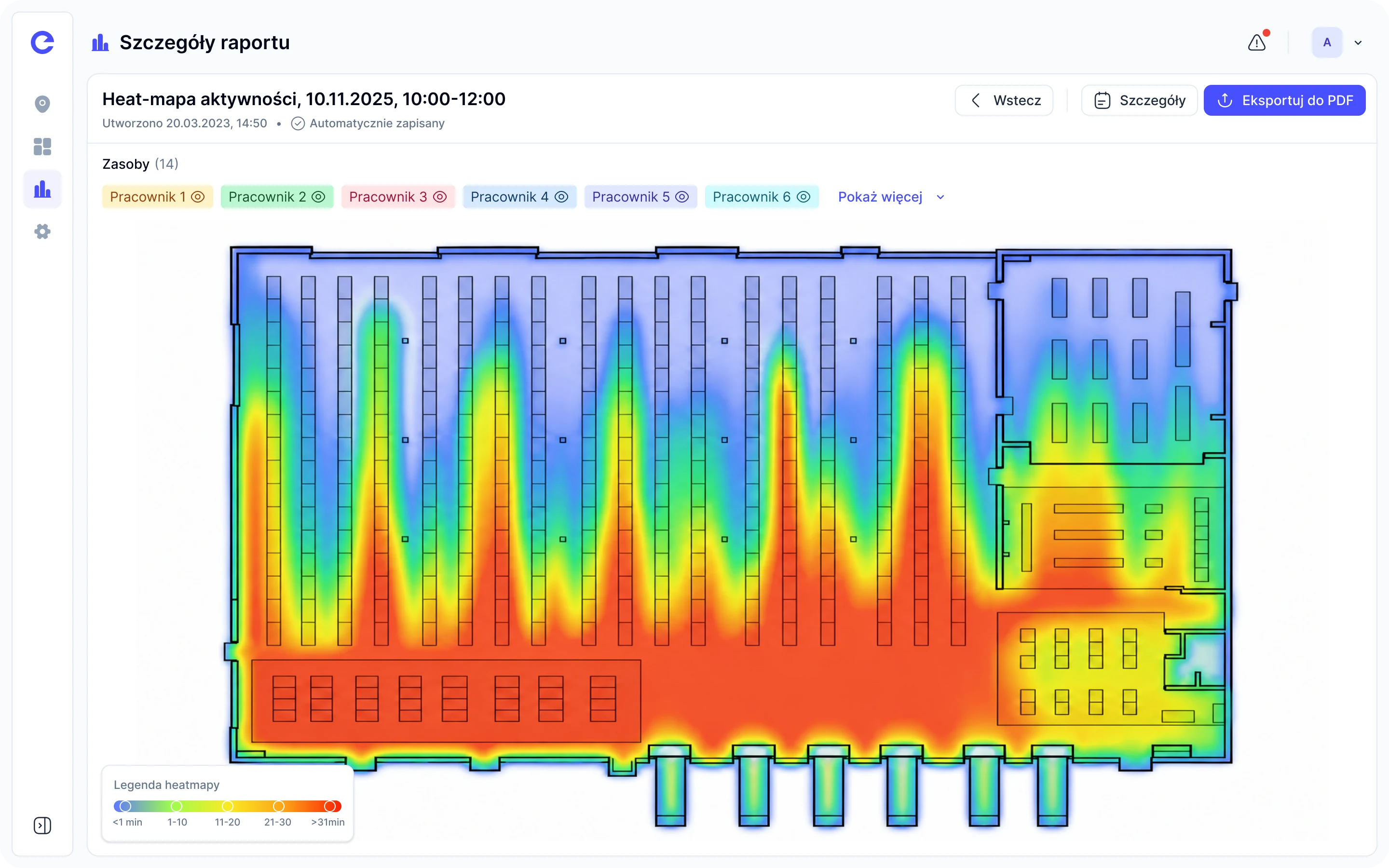Open the settings gear in sidebar

pyautogui.click(x=42, y=231)
